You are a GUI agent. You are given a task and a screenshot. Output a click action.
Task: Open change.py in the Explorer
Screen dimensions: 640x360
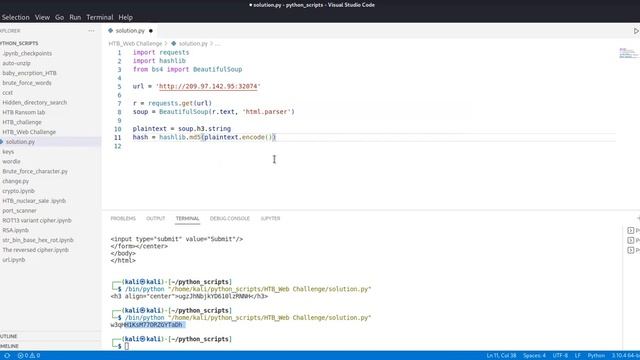16,181
